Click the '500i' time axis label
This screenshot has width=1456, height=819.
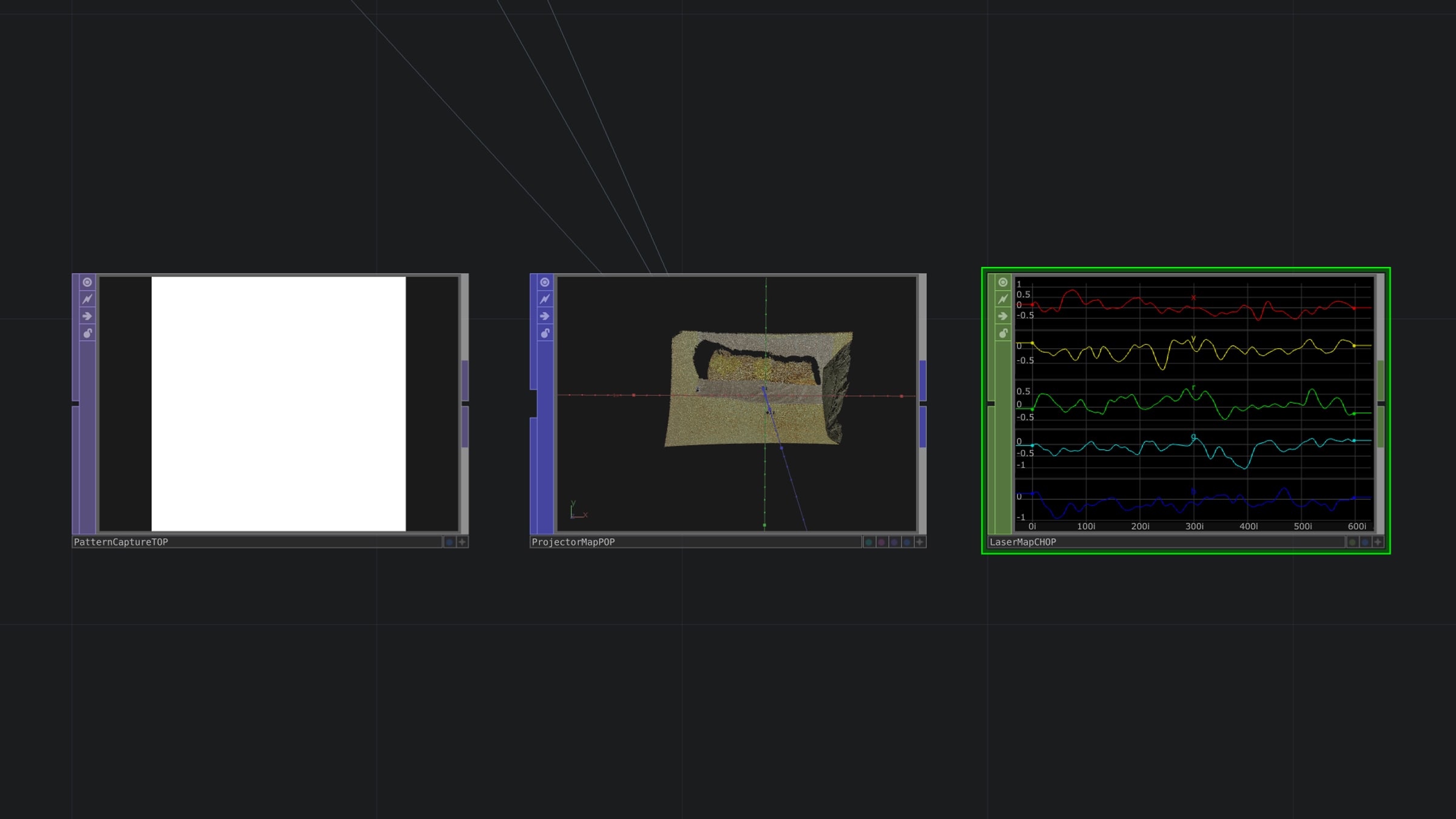(x=1303, y=527)
